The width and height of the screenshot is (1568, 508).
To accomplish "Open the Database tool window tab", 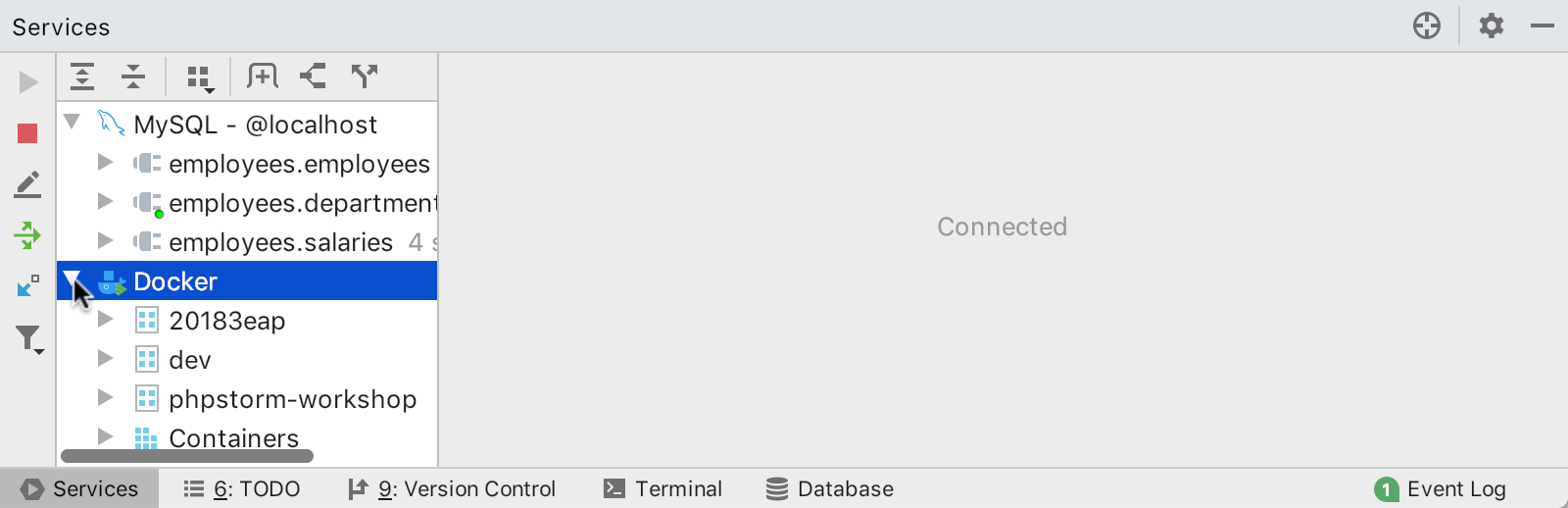I will pyautogui.click(x=830, y=488).
